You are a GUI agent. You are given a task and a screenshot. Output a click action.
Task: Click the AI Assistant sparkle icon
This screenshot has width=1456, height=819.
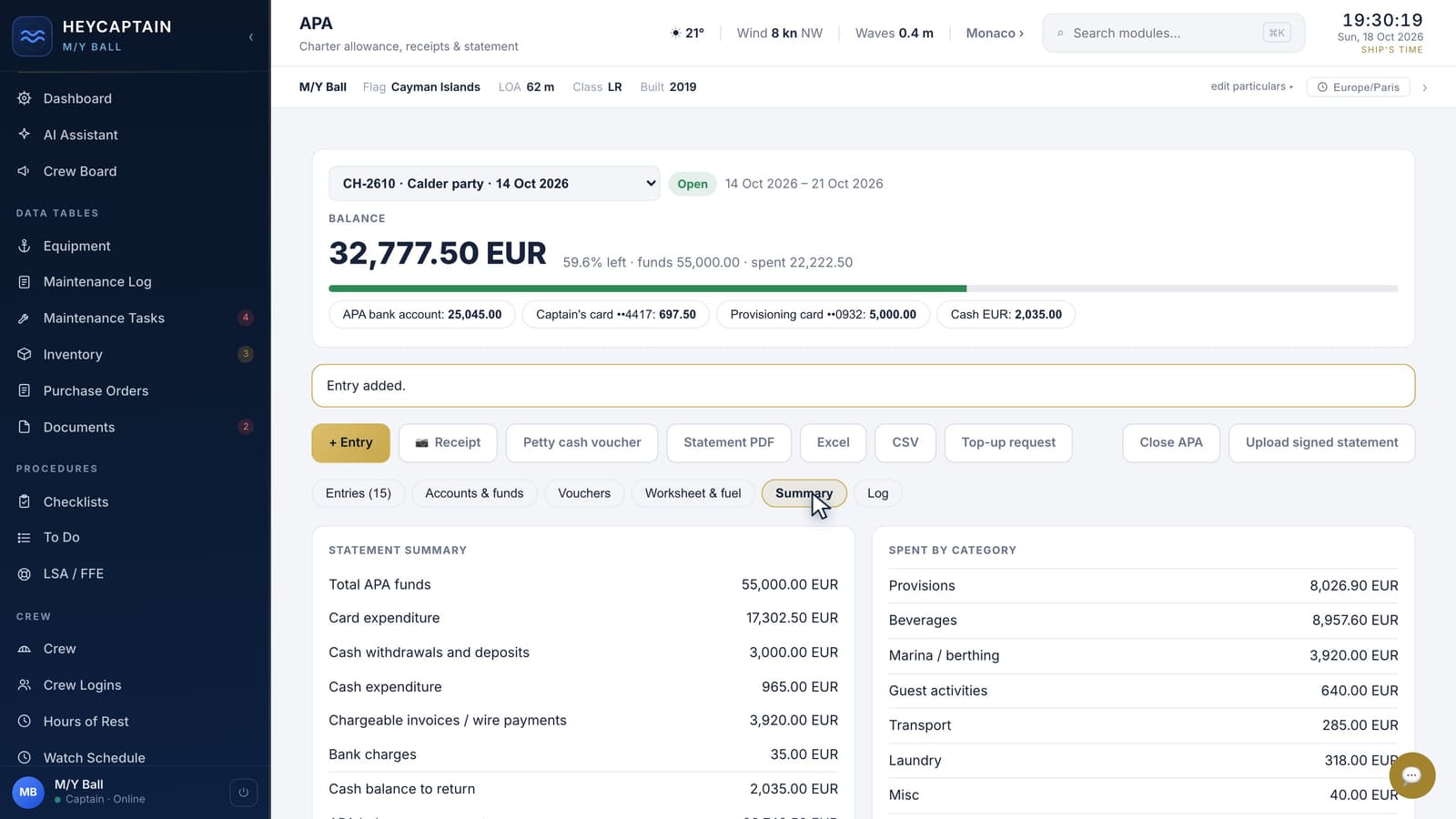pyautogui.click(x=25, y=135)
